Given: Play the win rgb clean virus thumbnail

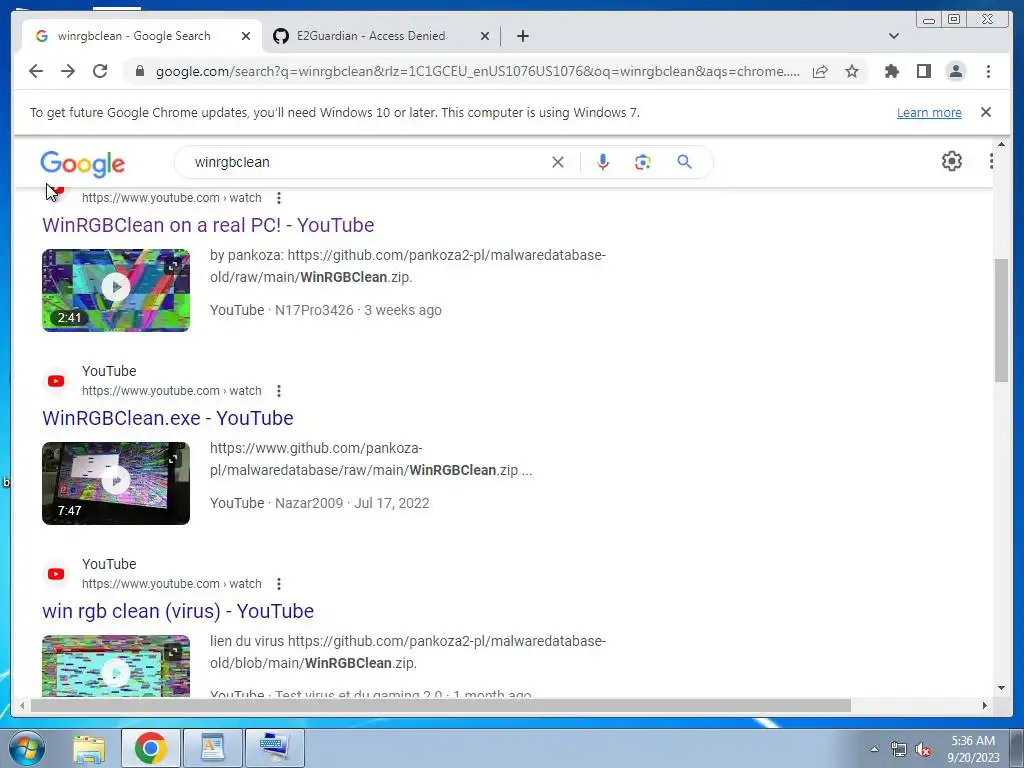Looking at the screenshot, I should (116, 666).
